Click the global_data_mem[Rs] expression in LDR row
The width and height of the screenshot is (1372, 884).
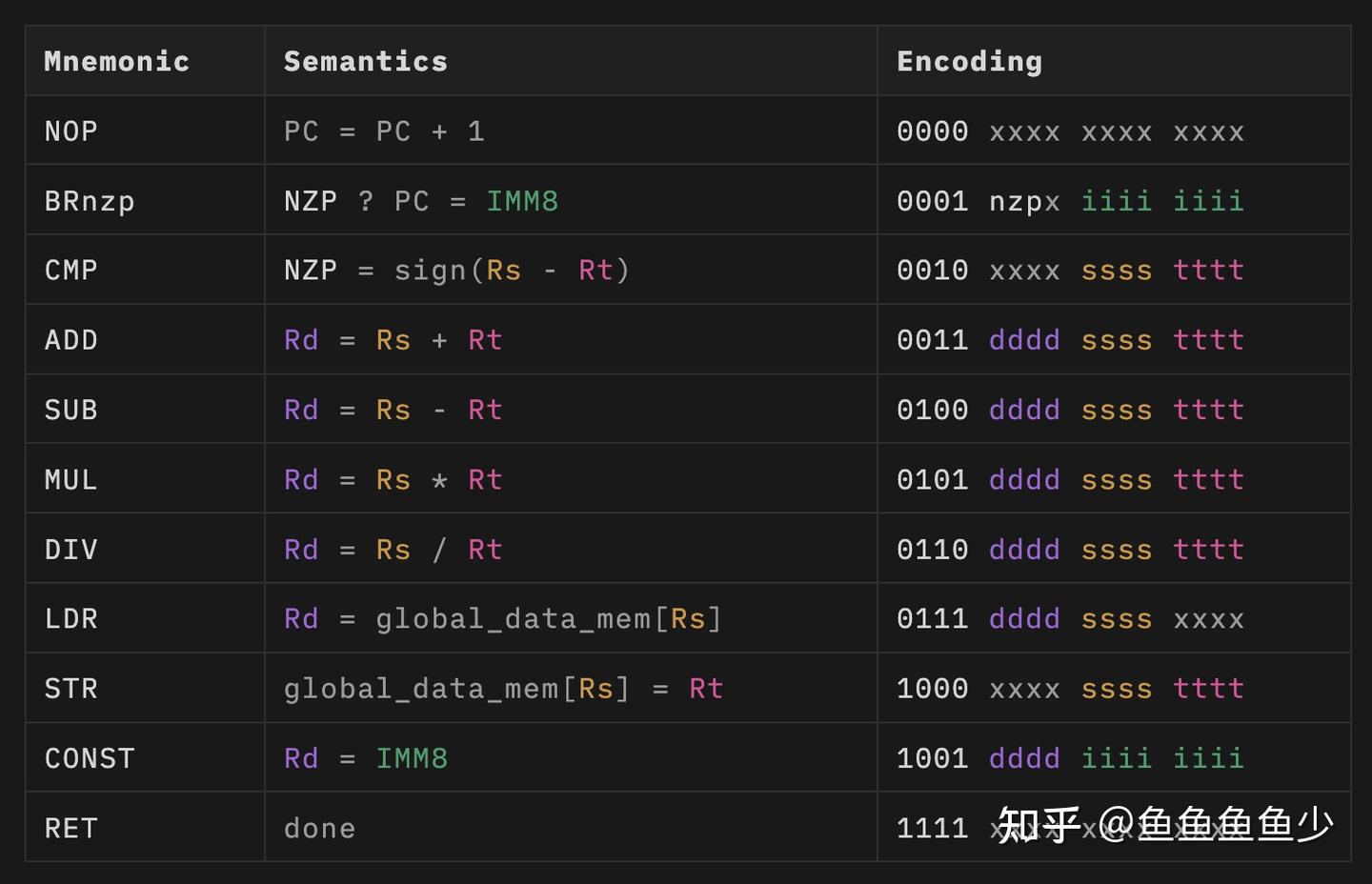click(x=548, y=618)
